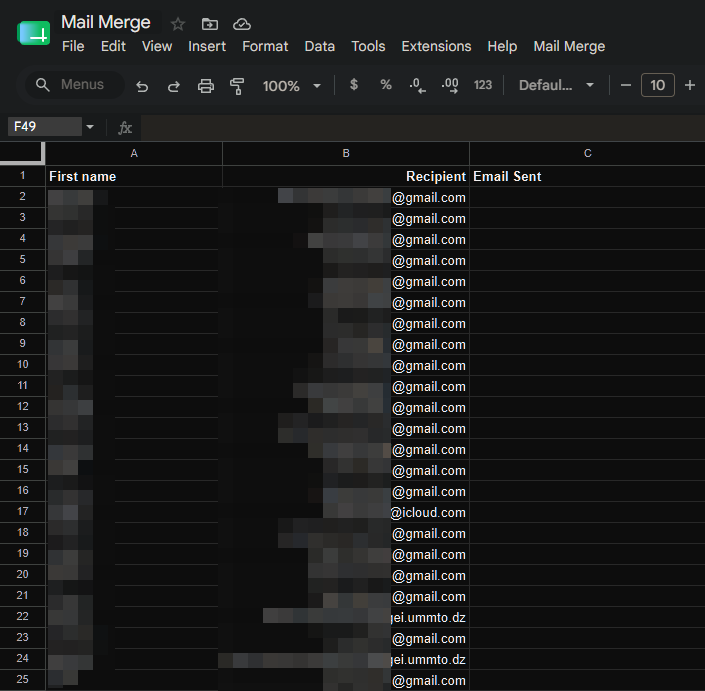Expand the name box dropdown arrow

click(x=90, y=127)
